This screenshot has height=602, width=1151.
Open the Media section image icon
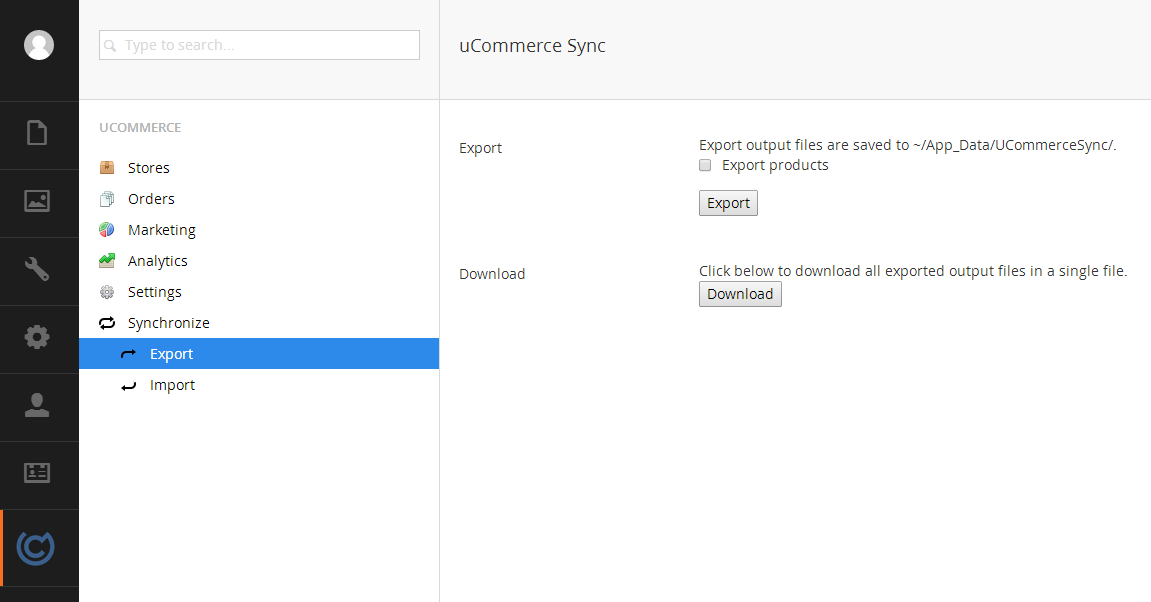(x=37, y=201)
